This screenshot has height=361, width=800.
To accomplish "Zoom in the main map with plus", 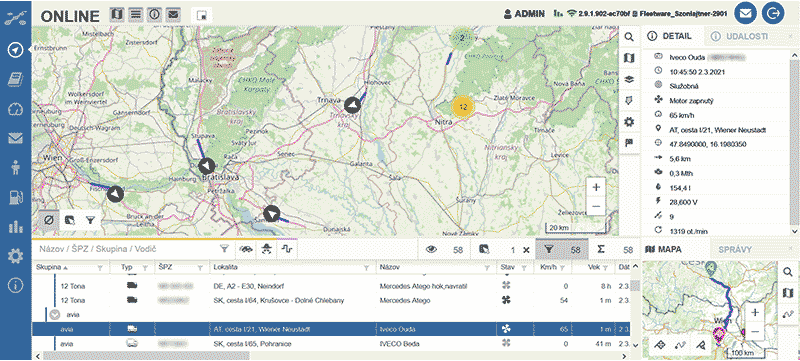I will point(596,187).
